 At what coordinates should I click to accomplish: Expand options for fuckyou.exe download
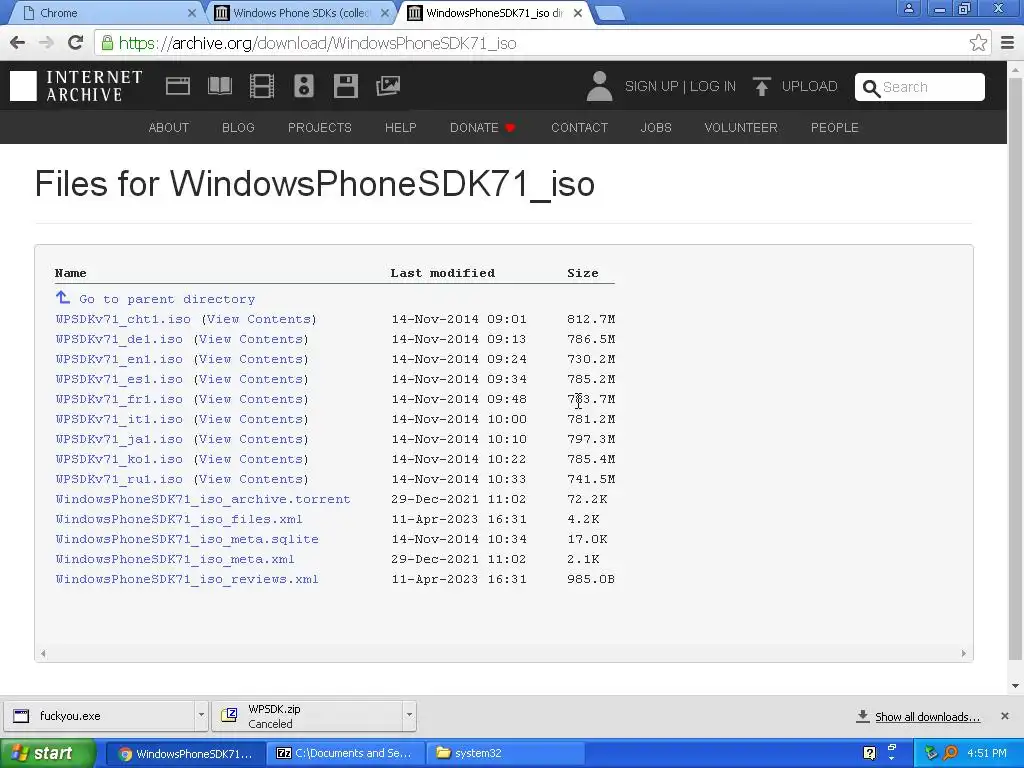201,715
